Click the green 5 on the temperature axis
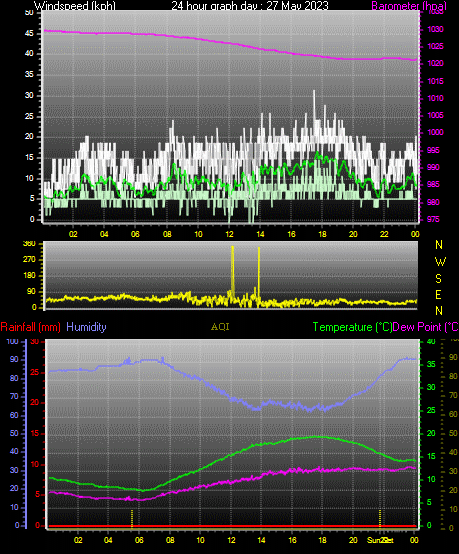The height and width of the screenshot is (554, 459). click(429, 502)
